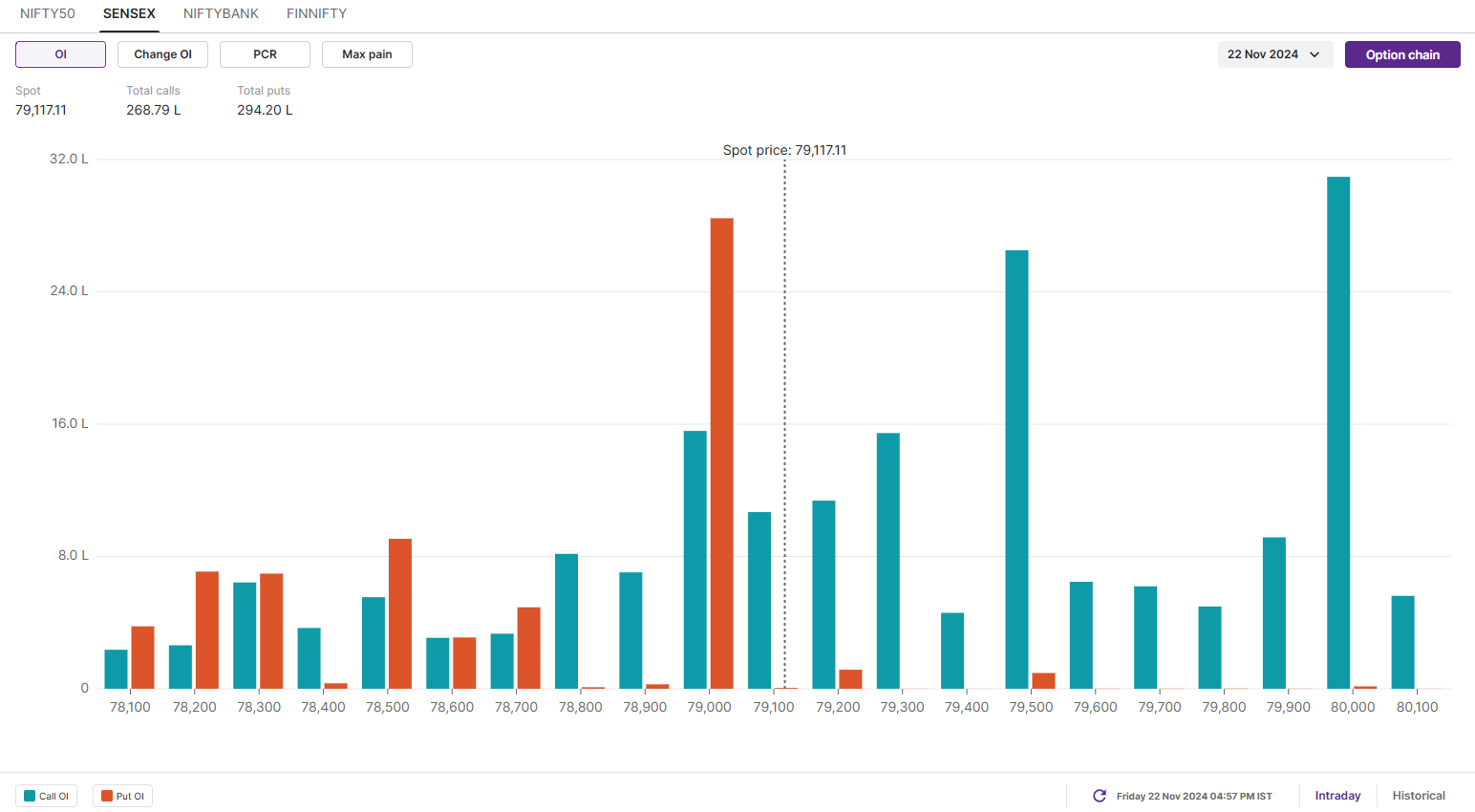
Task: Click the 79,500 strike axis label
Action: [x=1031, y=707]
